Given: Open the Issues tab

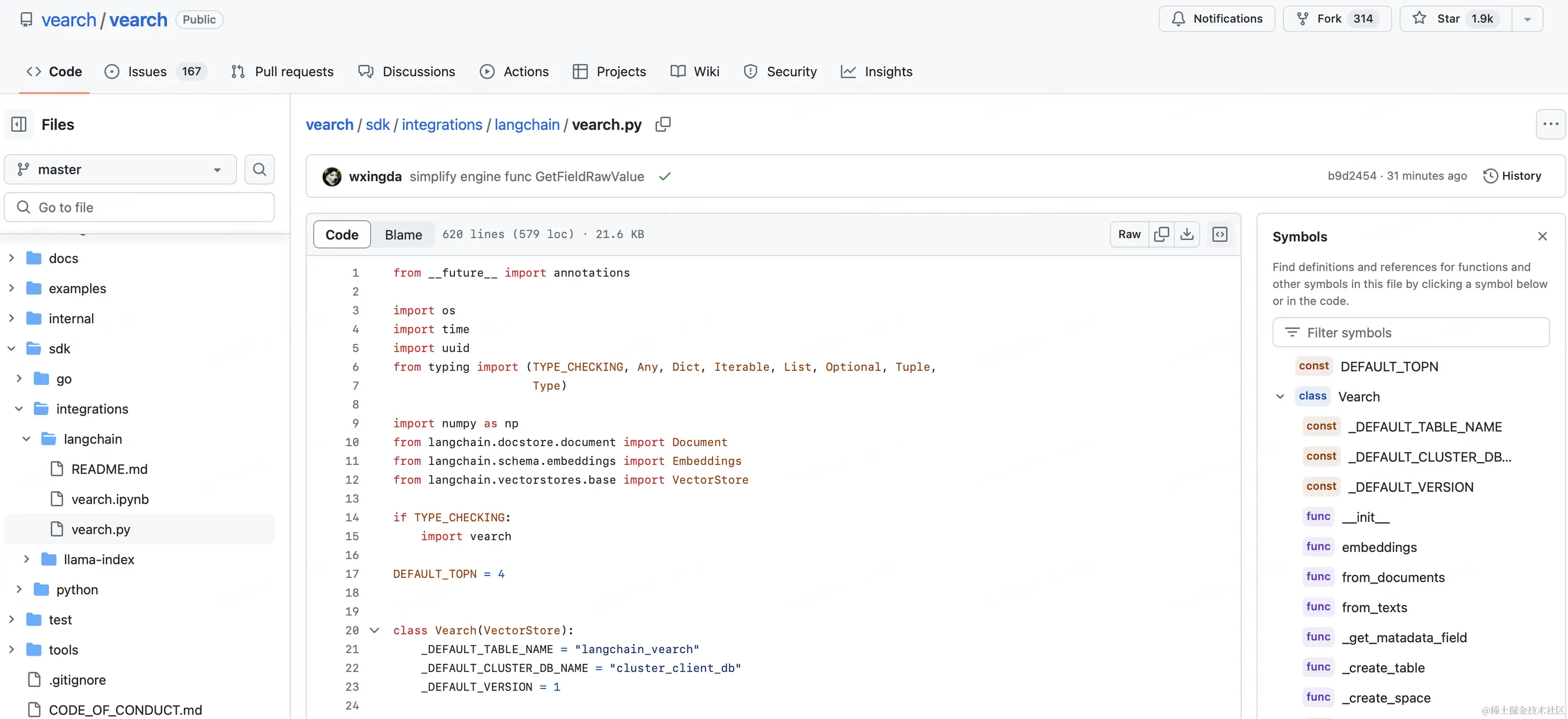Looking at the screenshot, I should tap(147, 72).
